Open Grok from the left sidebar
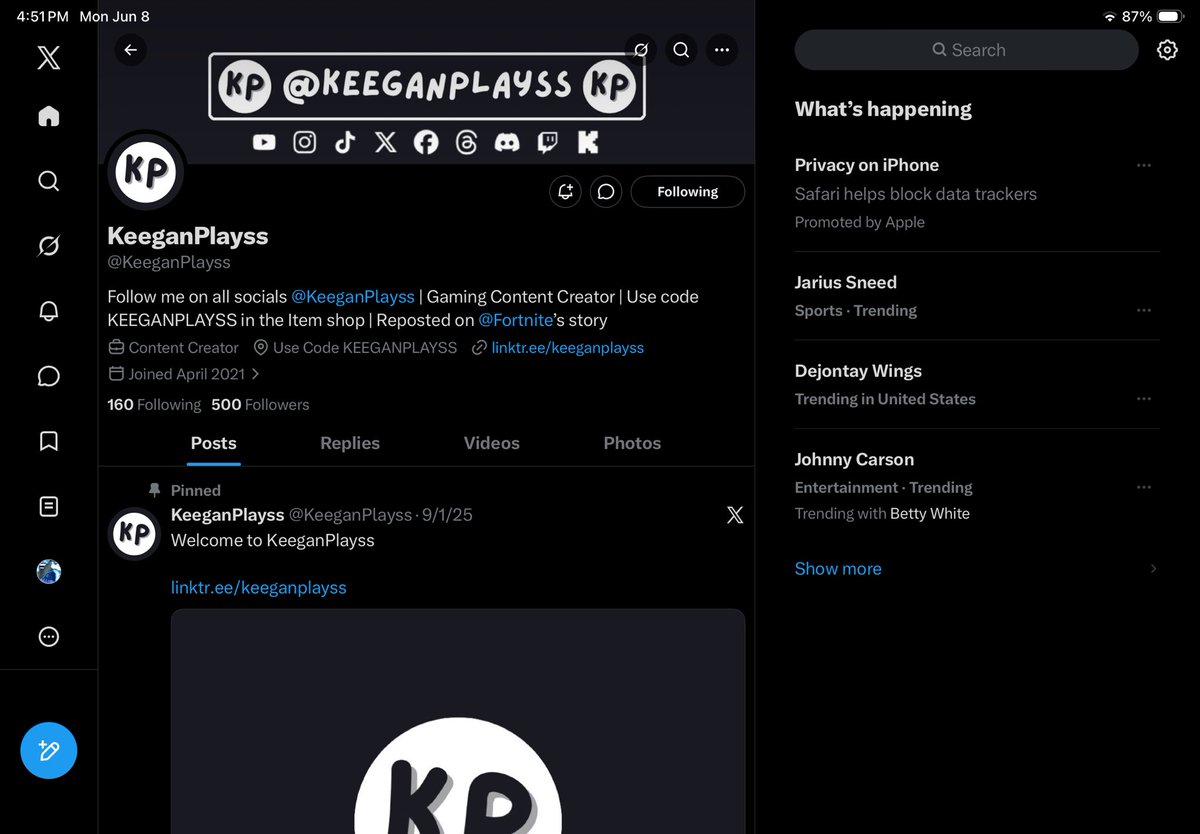 click(x=48, y=246)
